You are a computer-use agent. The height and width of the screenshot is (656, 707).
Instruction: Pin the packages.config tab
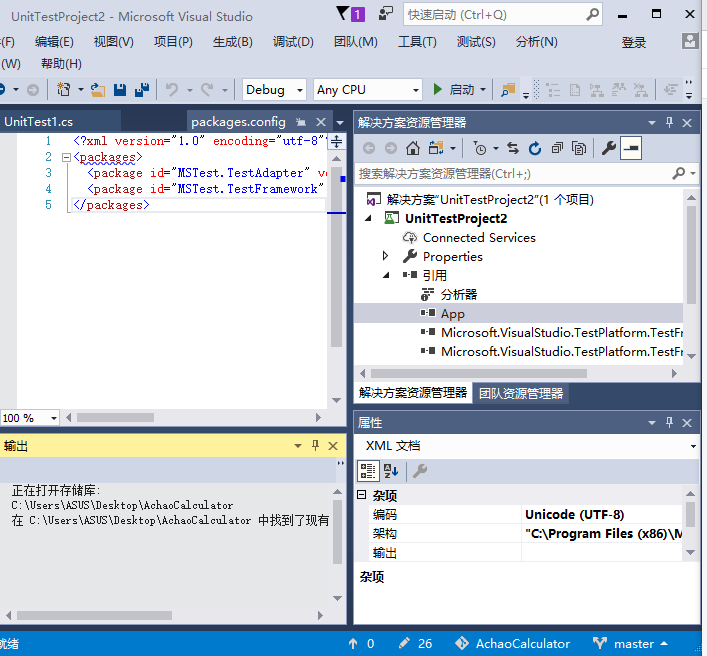click(301, 122)
